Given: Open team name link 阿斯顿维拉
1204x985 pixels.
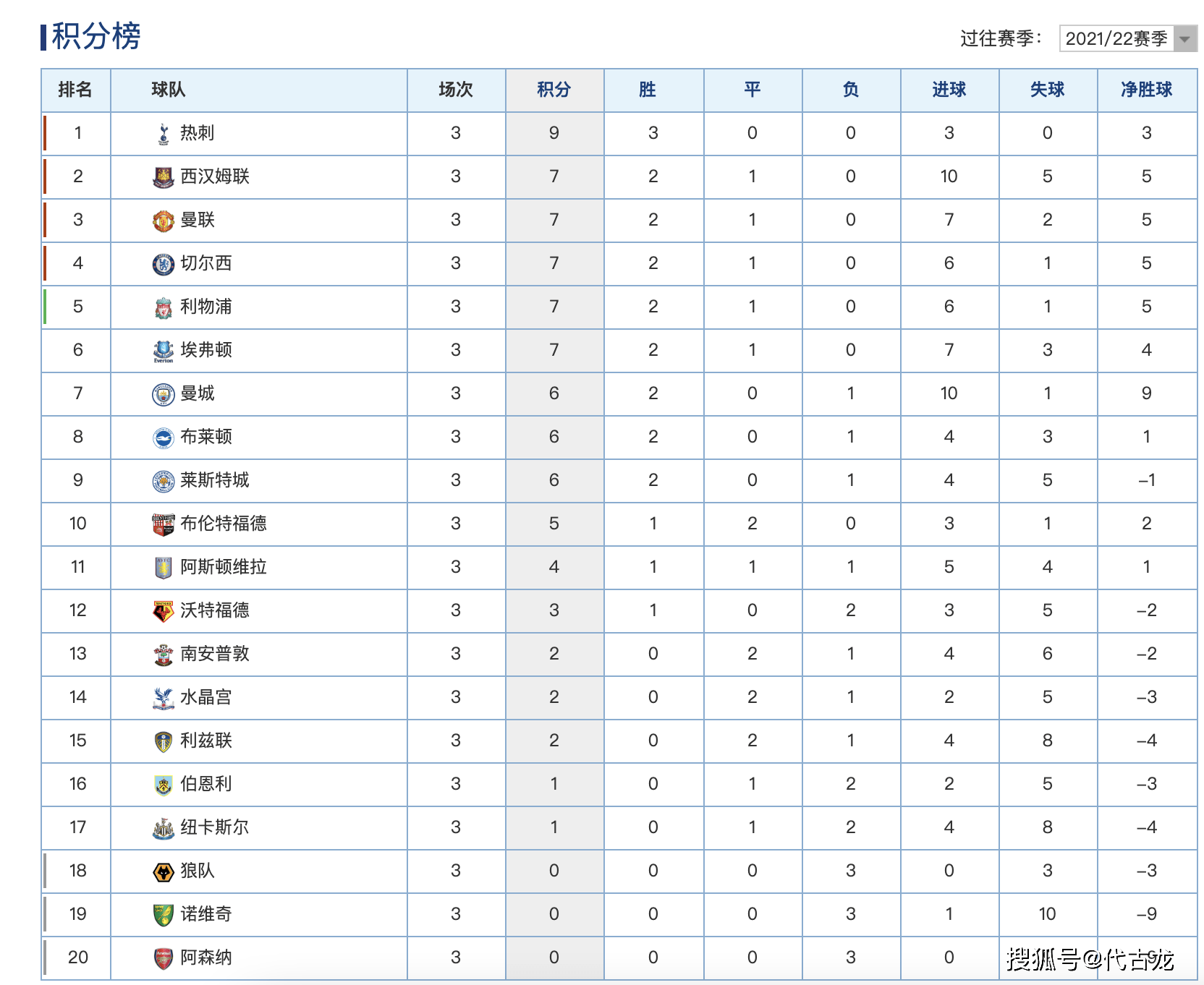Looking at the screenshot, I should (x=224, y=567).
